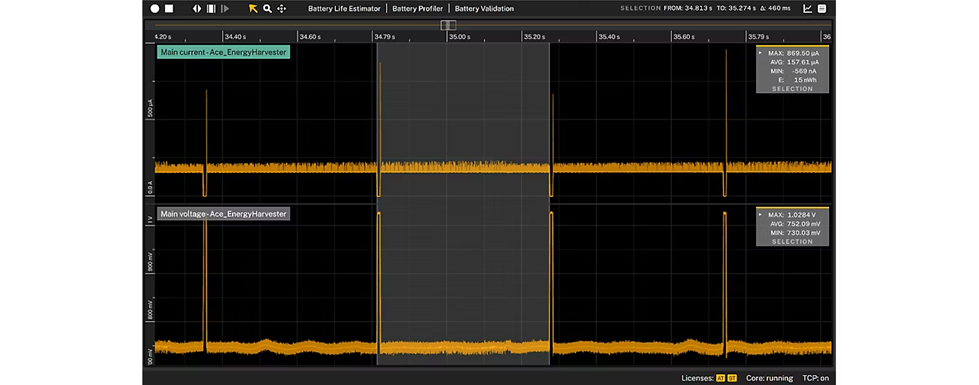Click the 35.00 s time ruler tick

point(460,37)
